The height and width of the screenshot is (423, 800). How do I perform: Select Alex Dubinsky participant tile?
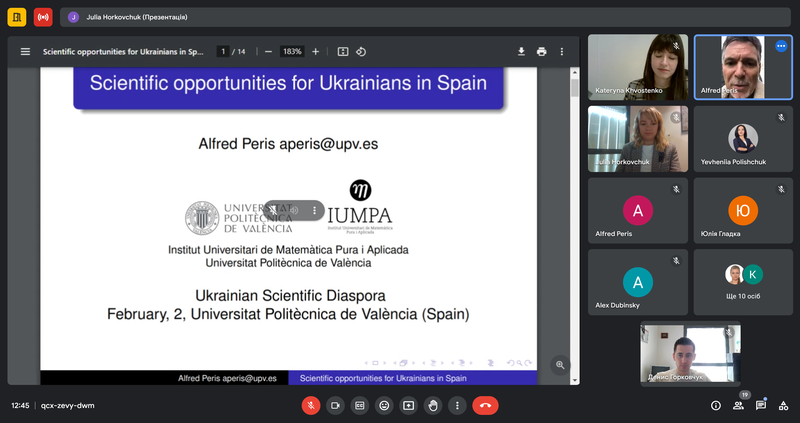tap(638, 282)
